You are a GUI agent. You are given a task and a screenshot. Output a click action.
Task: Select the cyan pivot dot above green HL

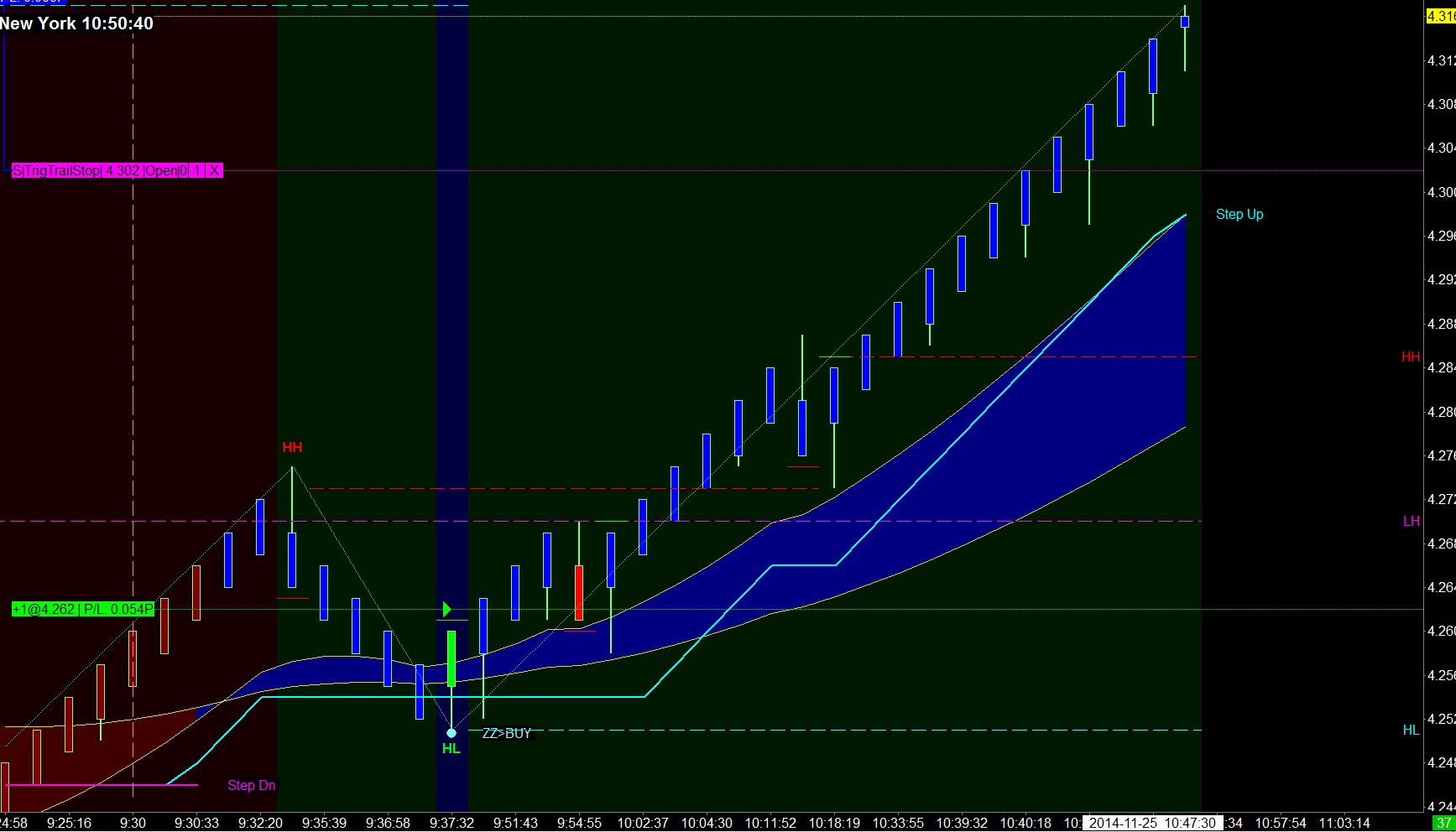pyautogui.click(x=451, y=733)
